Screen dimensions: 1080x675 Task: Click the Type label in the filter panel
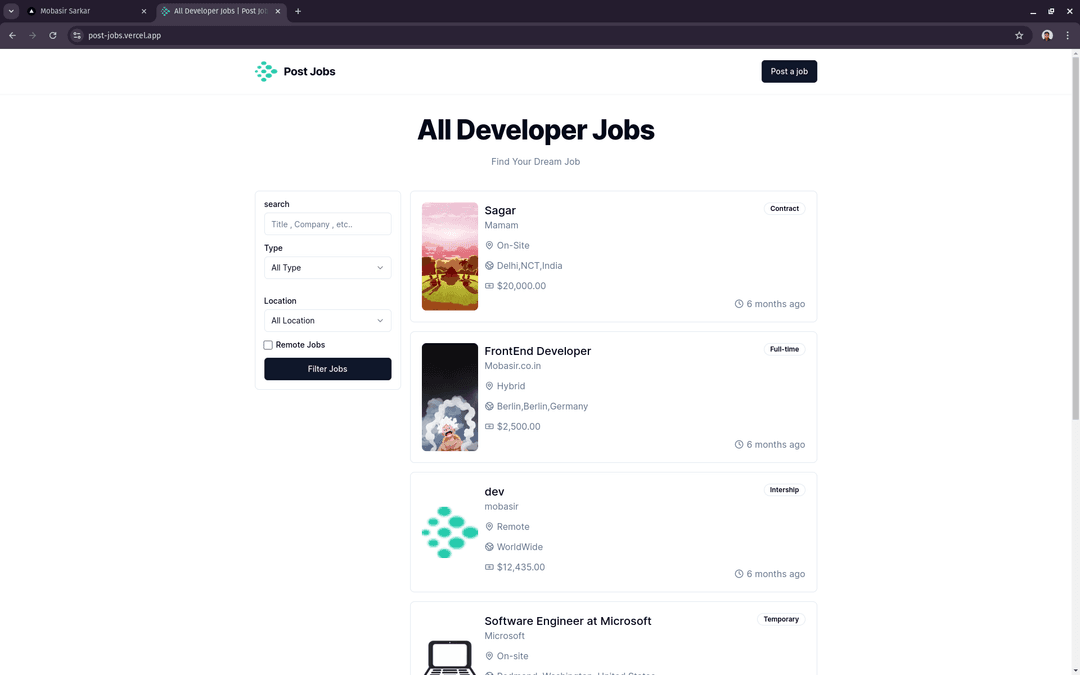[x=273, y=248]
